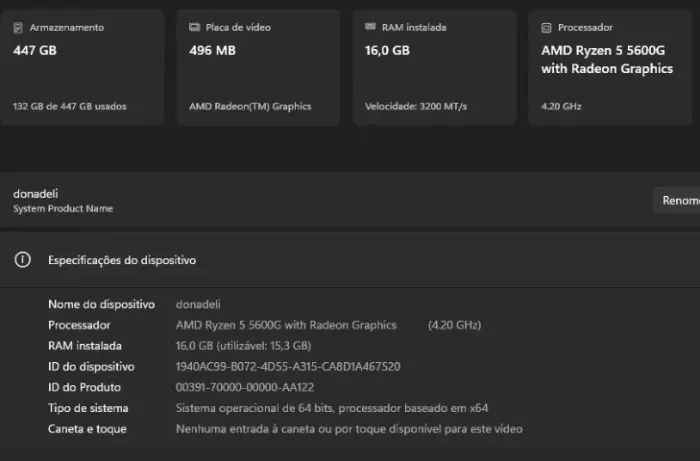This screenshot has width=700, height=461.
Task: Click the Renomear button for this PC
Action: [677, 200]
